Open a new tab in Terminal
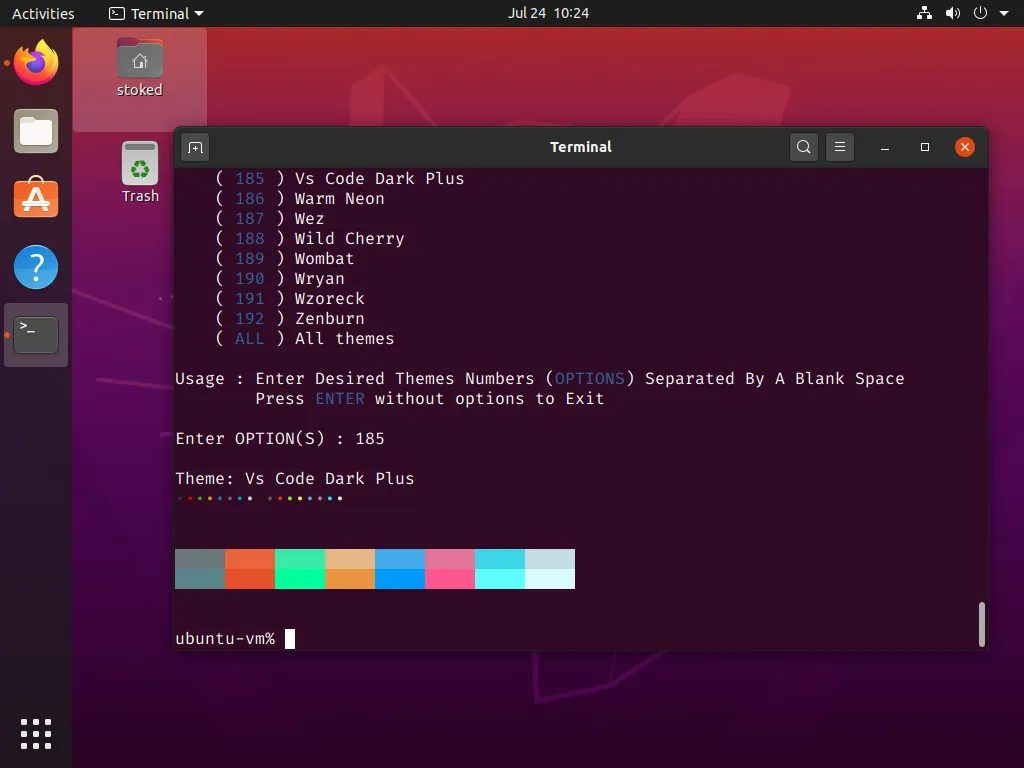This screenshot has height=768, width=1024. [x=195, y=148]
